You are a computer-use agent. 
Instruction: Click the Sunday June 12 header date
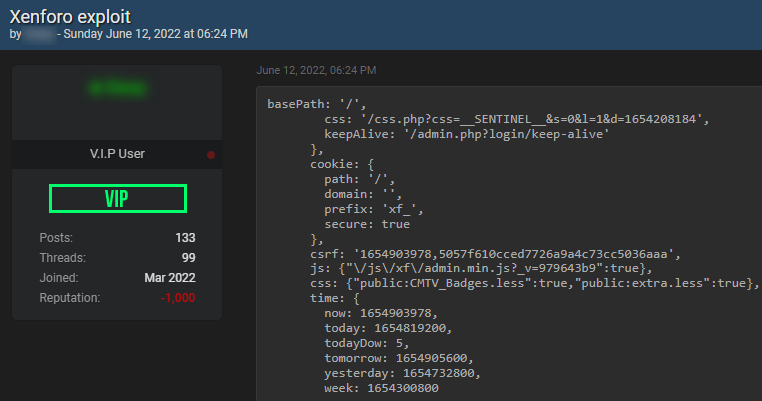(x=156, y=34)
